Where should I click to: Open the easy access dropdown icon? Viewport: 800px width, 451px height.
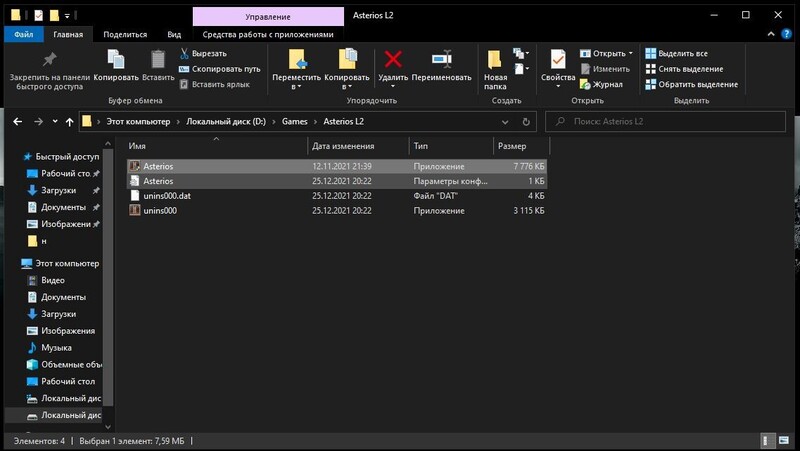point(521,68)
